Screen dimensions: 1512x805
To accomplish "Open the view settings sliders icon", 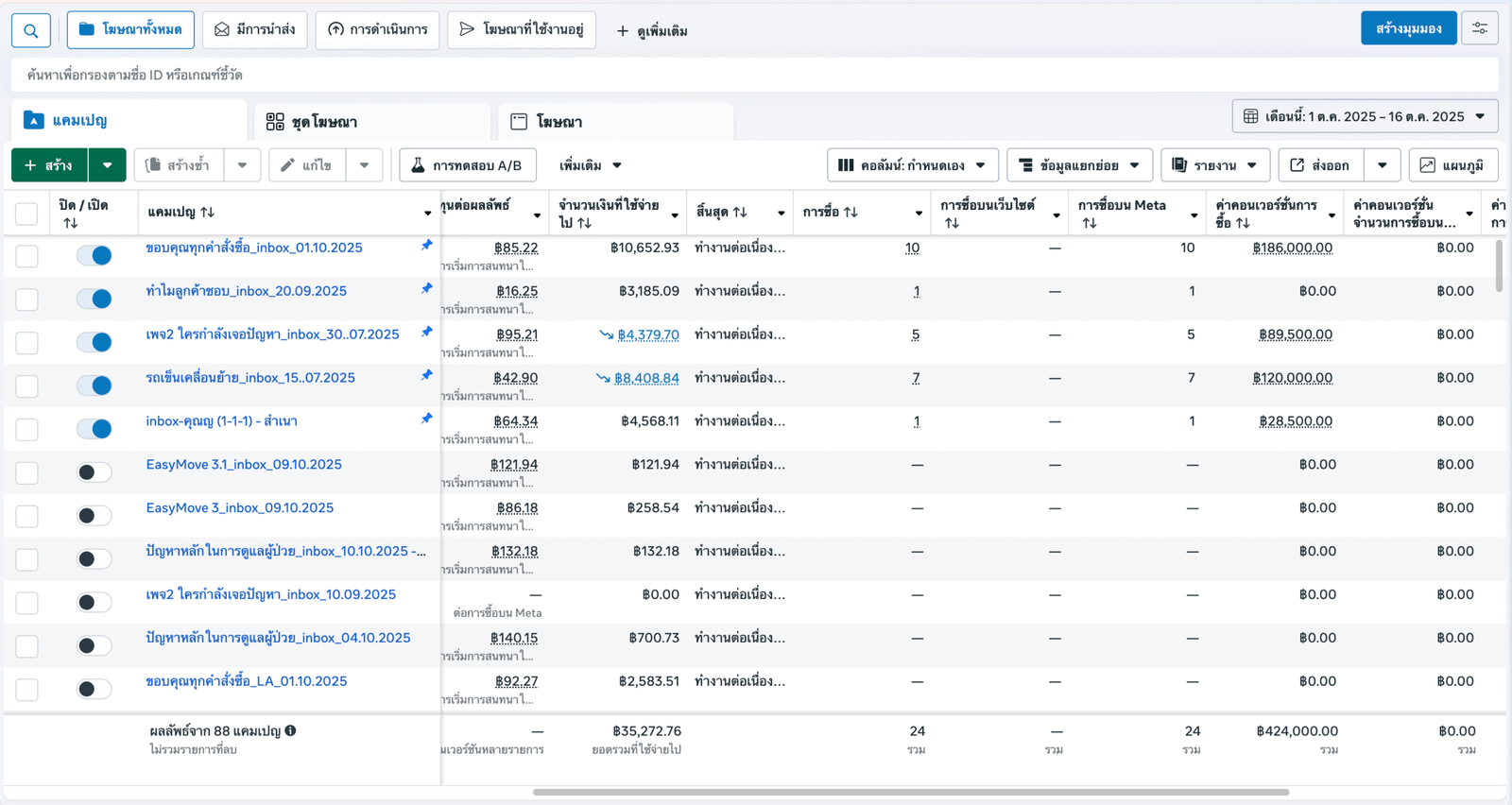I will coord(1480,29).
